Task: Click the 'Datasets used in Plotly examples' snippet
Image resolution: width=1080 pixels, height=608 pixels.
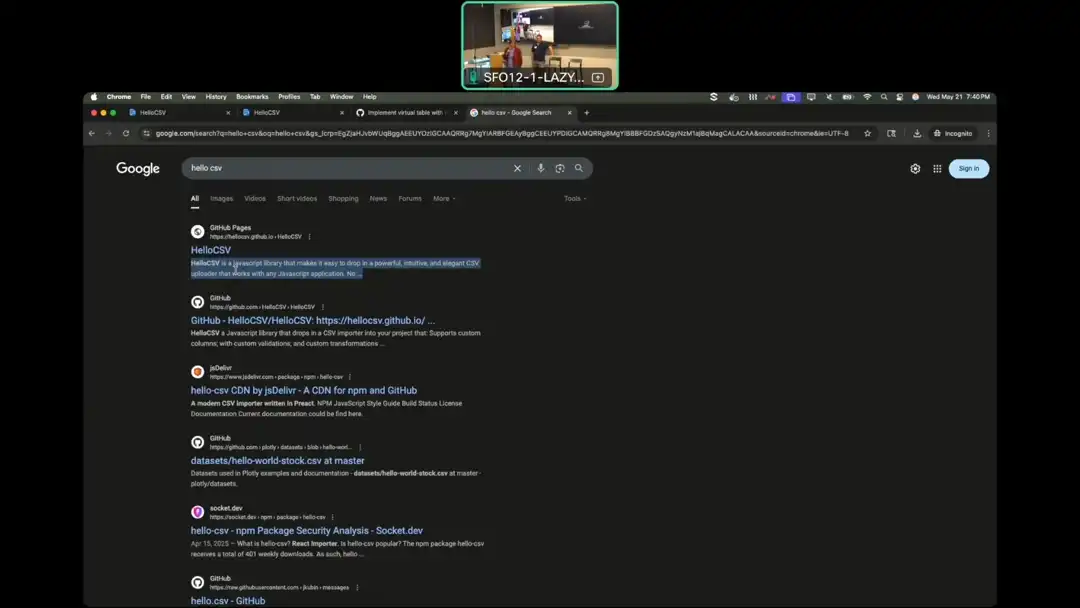Action: point(335,479)
